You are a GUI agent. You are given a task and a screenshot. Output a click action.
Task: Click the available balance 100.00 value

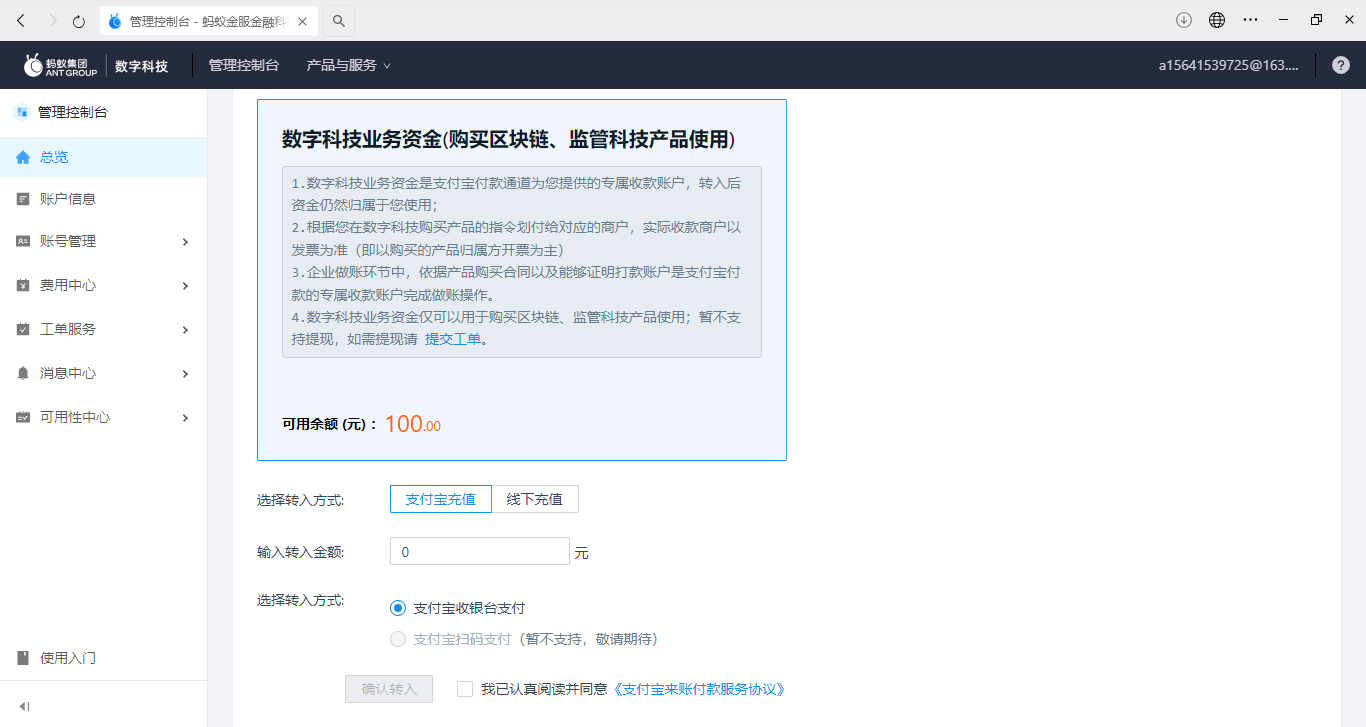point(412,424)
